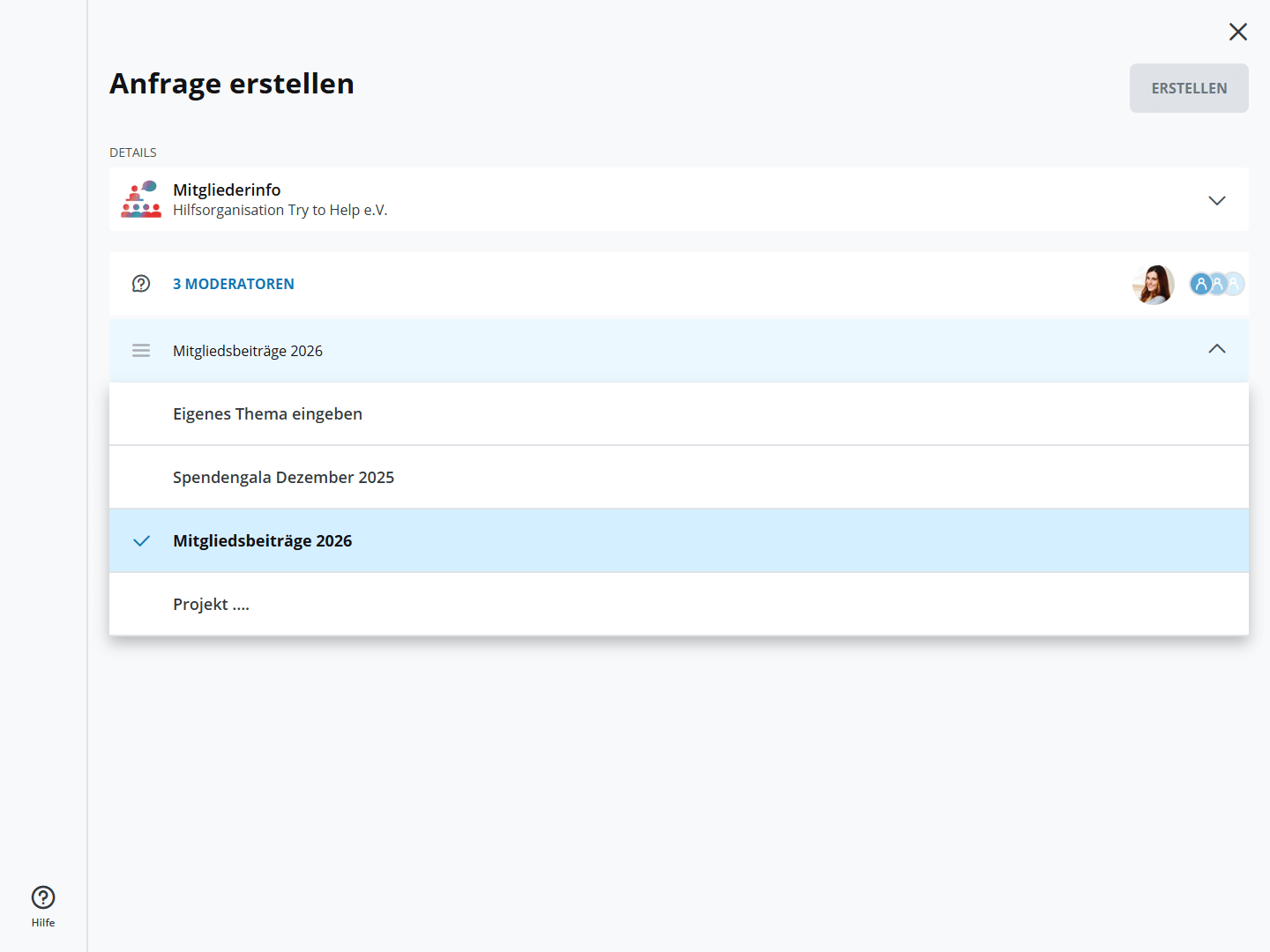Open the '3 MODERATOREN' link

coord(234,284)
